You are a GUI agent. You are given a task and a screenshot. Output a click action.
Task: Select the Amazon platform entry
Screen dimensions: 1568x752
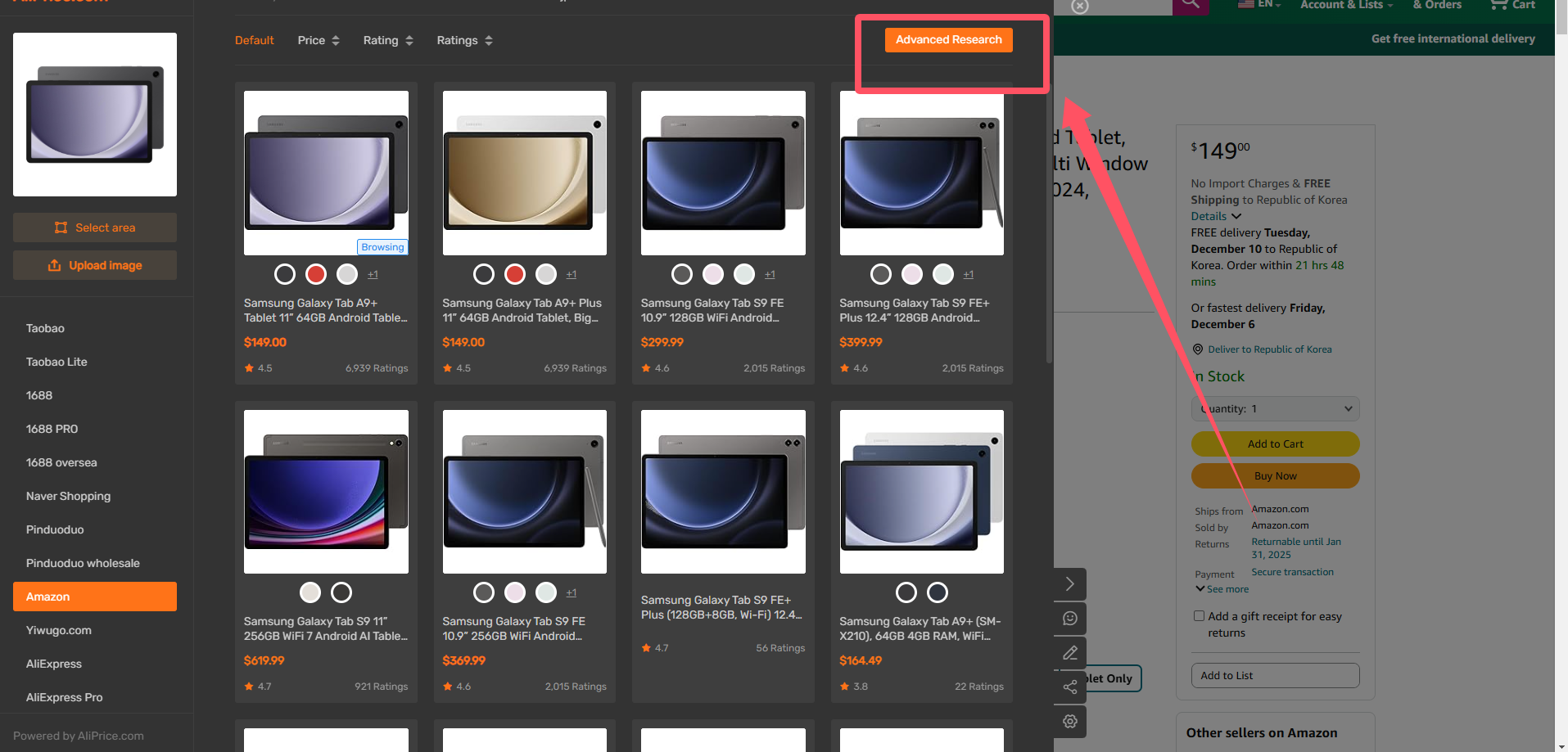tap(95, 597)
